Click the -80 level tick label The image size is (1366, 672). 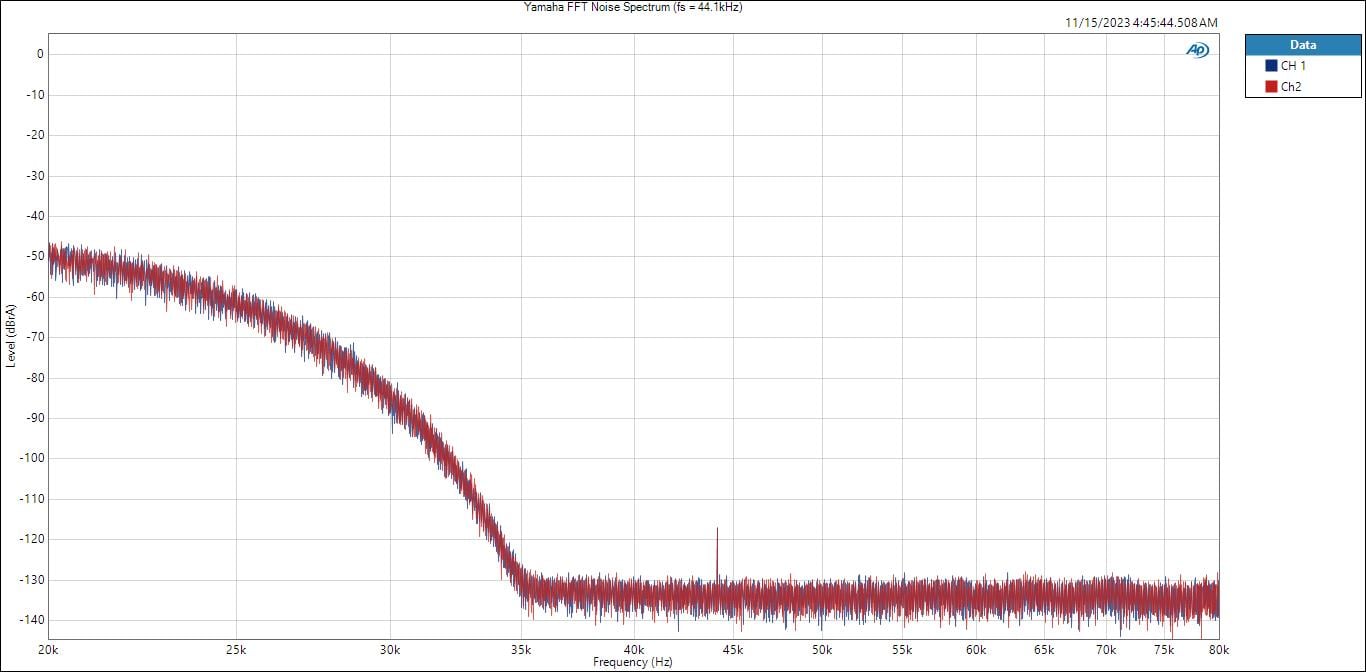35,378
